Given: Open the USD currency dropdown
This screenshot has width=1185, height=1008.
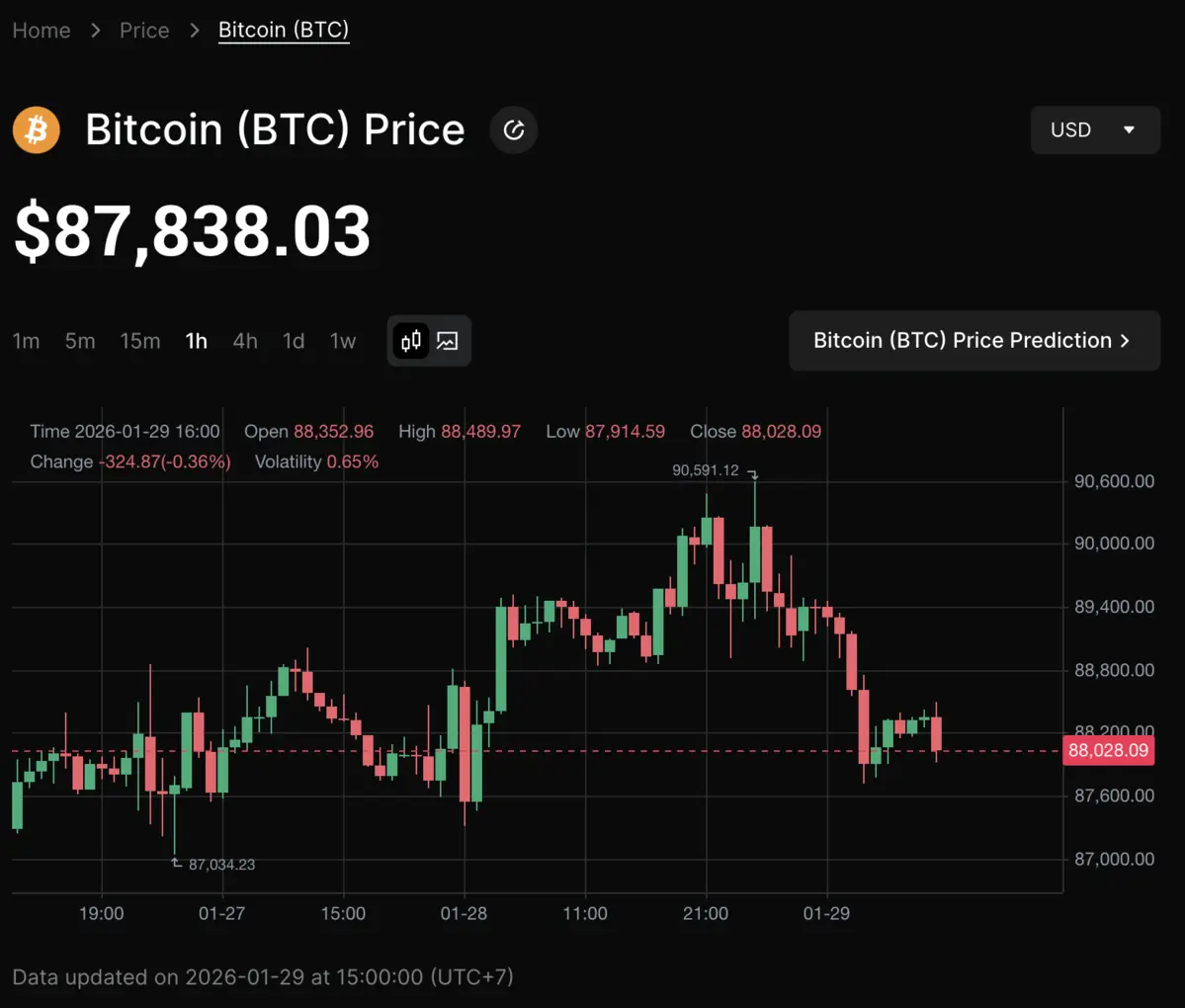Looking at the screenshot, I should tap(1095, 129).
